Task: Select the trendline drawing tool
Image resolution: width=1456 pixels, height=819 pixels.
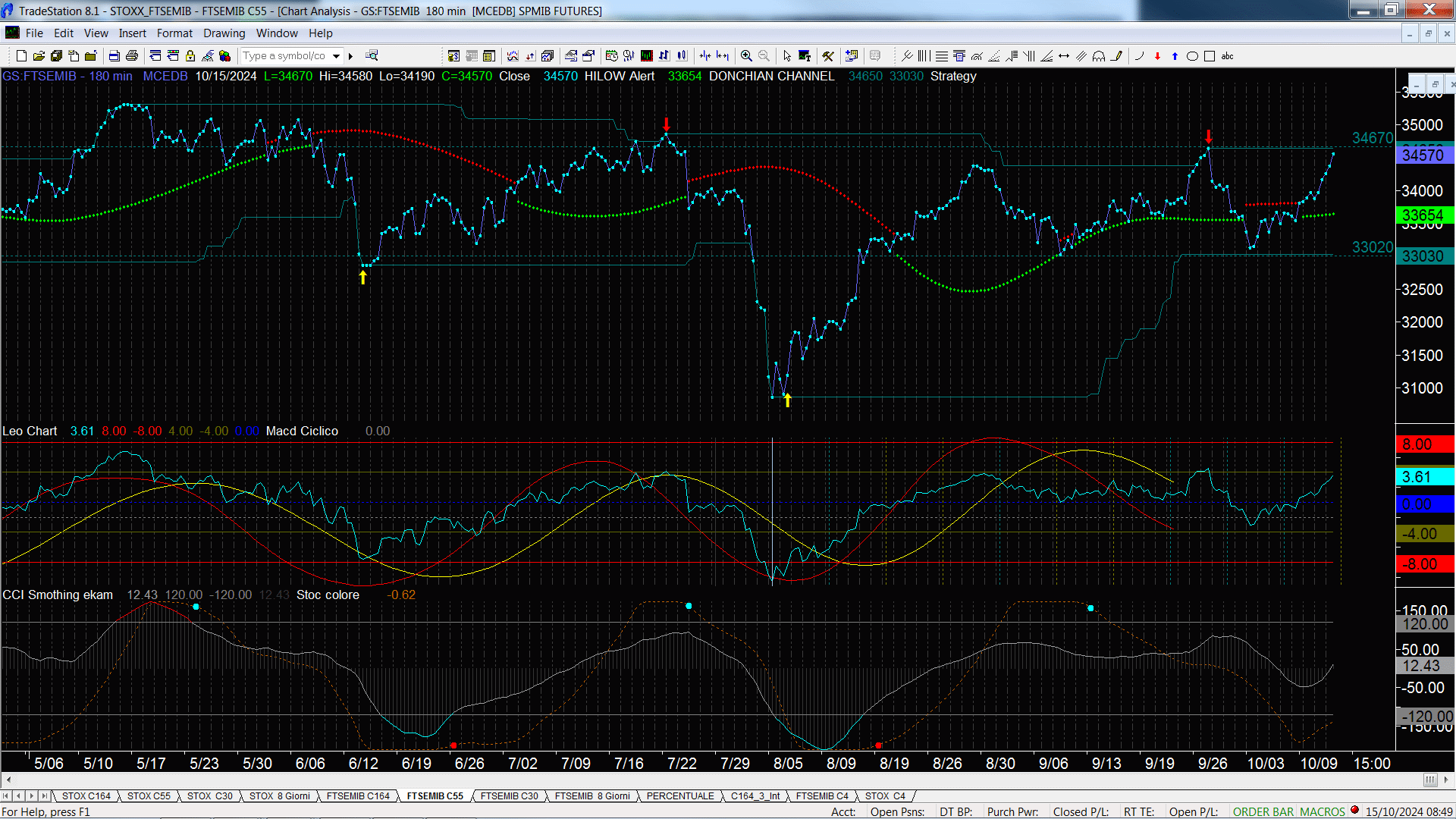Action: pyautogui.click(x=906, y=55)
